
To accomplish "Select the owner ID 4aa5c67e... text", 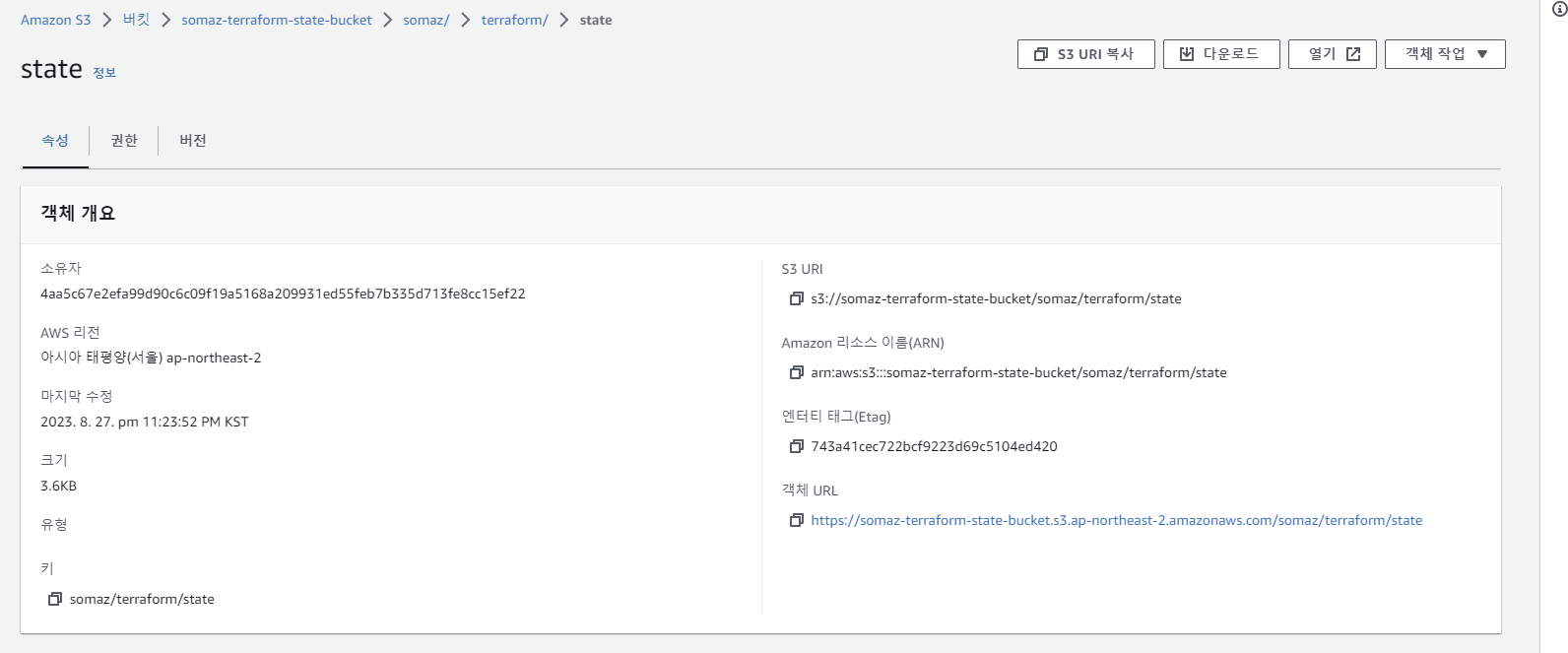I will 283,294.
